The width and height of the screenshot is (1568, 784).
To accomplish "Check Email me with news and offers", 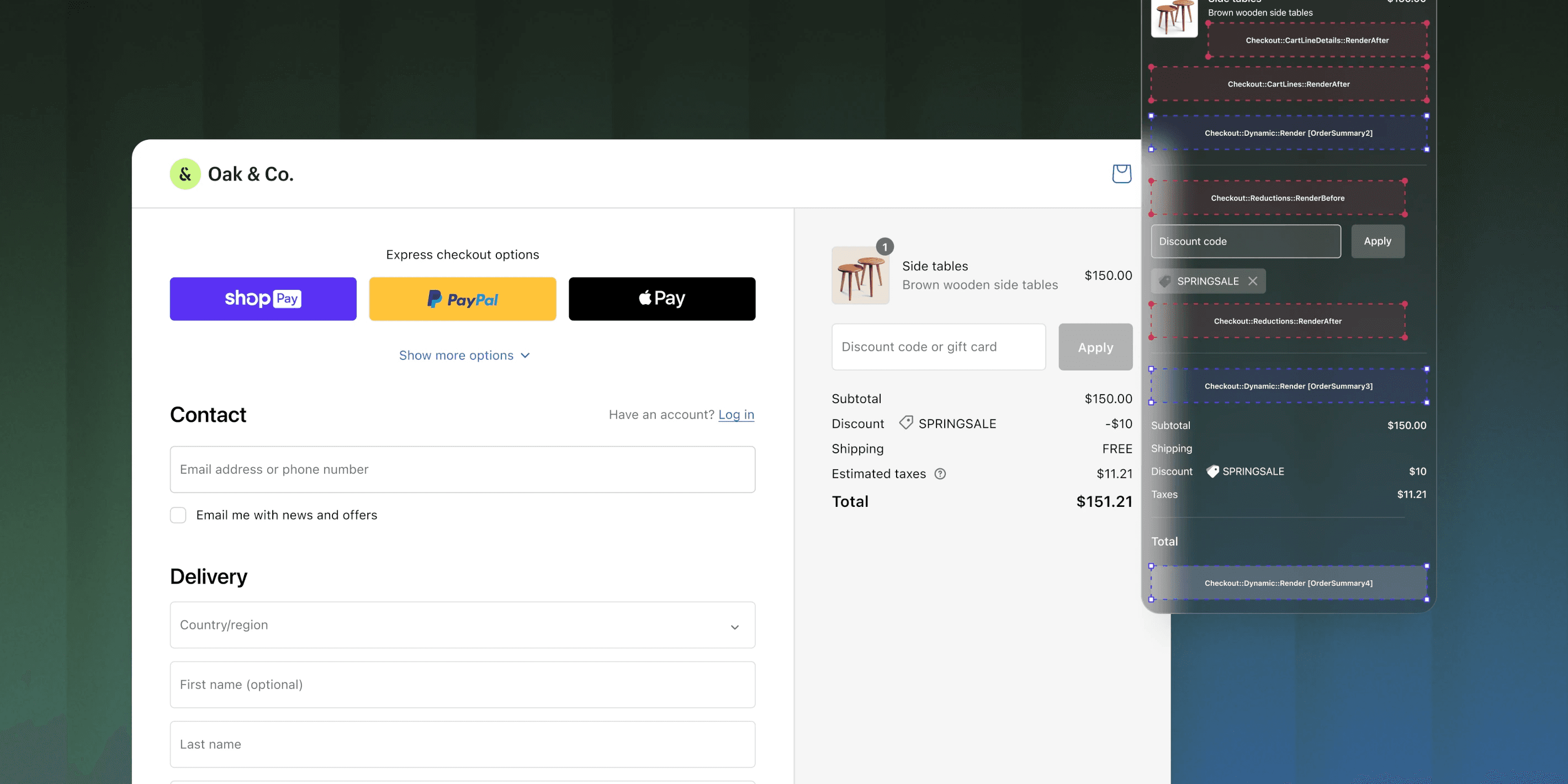I will point(178,515).
